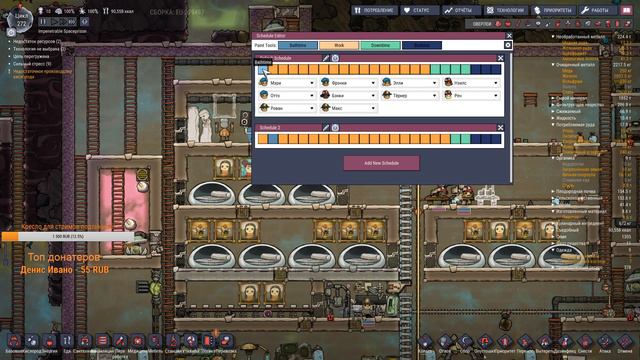This screenshot has width=640, height=360.
Task: Open Мебель furniture build category
Action: [x=155, y=341]
